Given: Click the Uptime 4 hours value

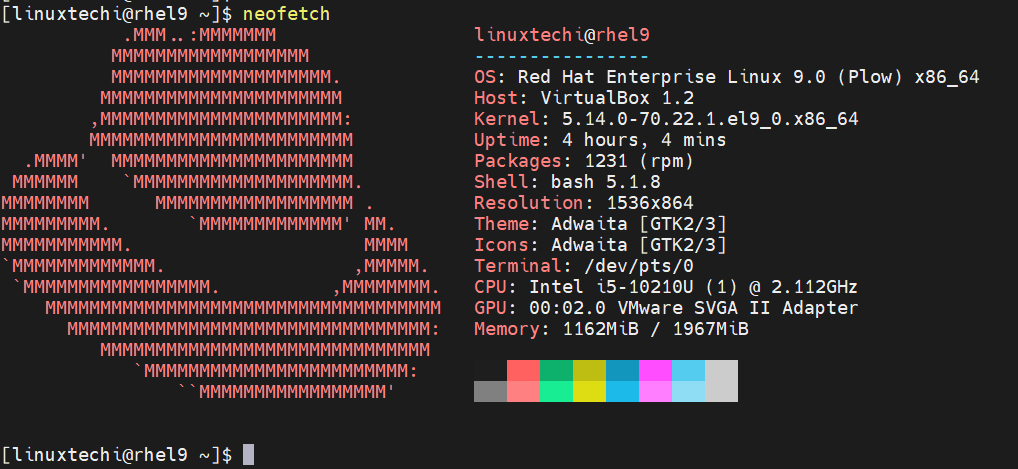Looking at the screenshot, I should coord(628,140).
